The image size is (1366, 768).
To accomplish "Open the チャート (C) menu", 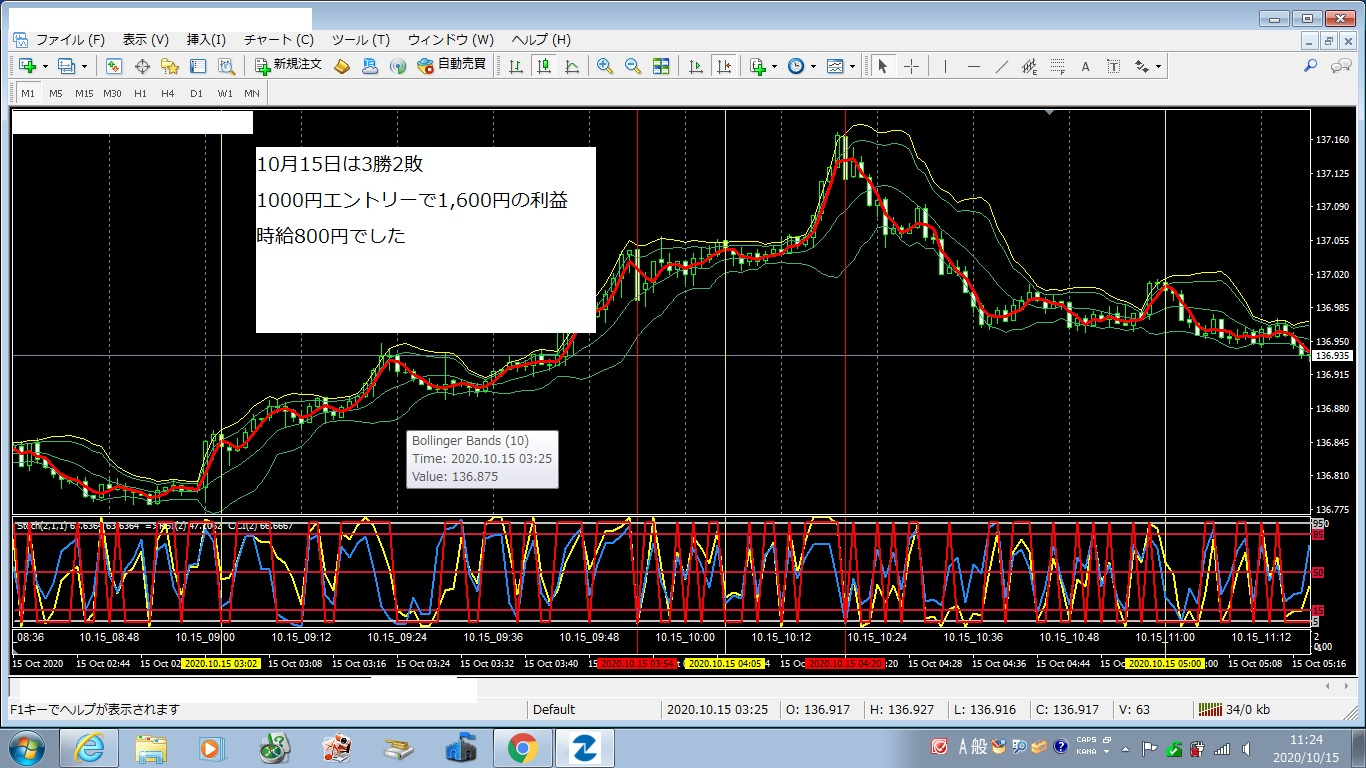I will (277, 40).
